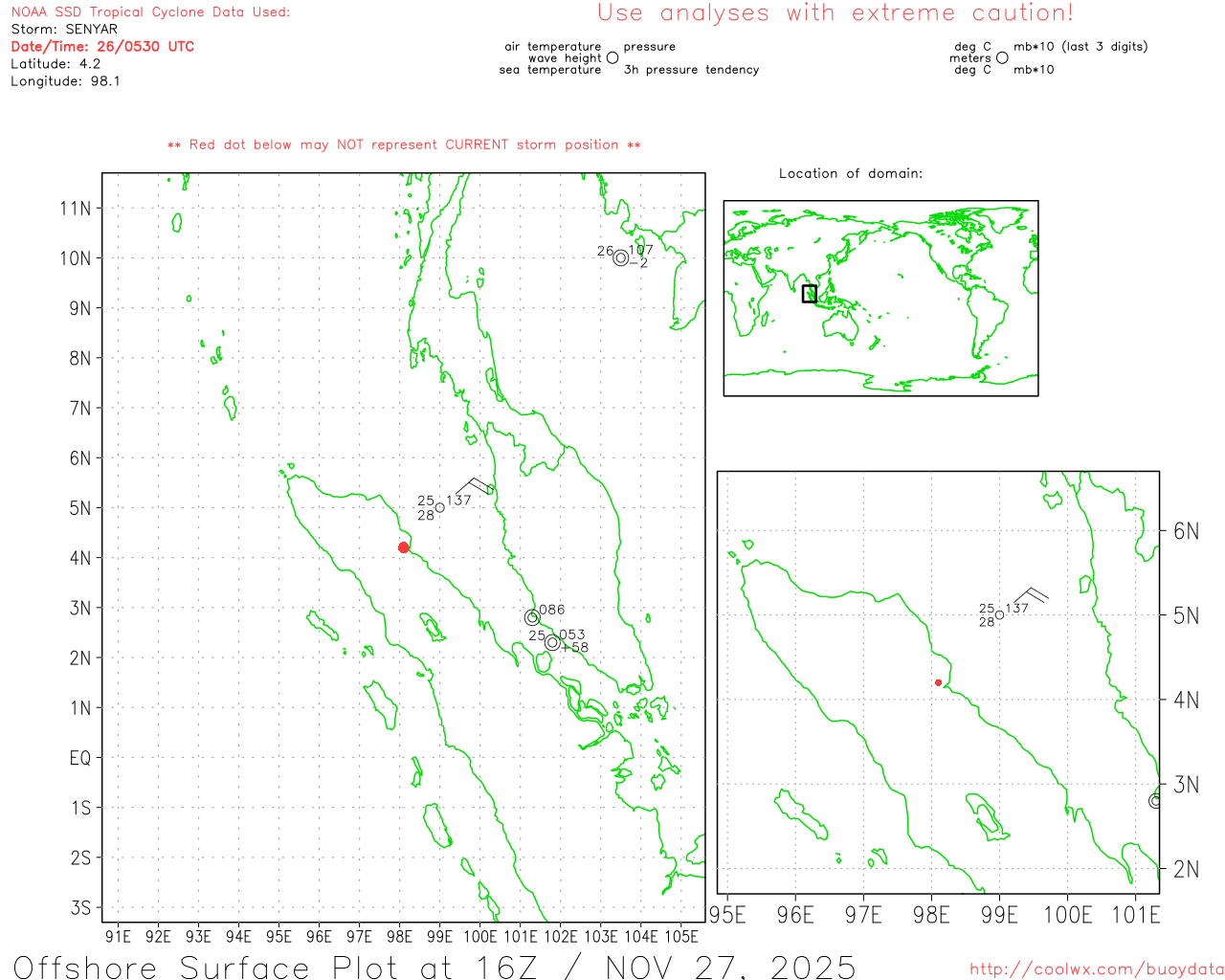The image size is (1225, 980).
Task: Click the EQ latitude label on main map
Action: coord(80,758)
